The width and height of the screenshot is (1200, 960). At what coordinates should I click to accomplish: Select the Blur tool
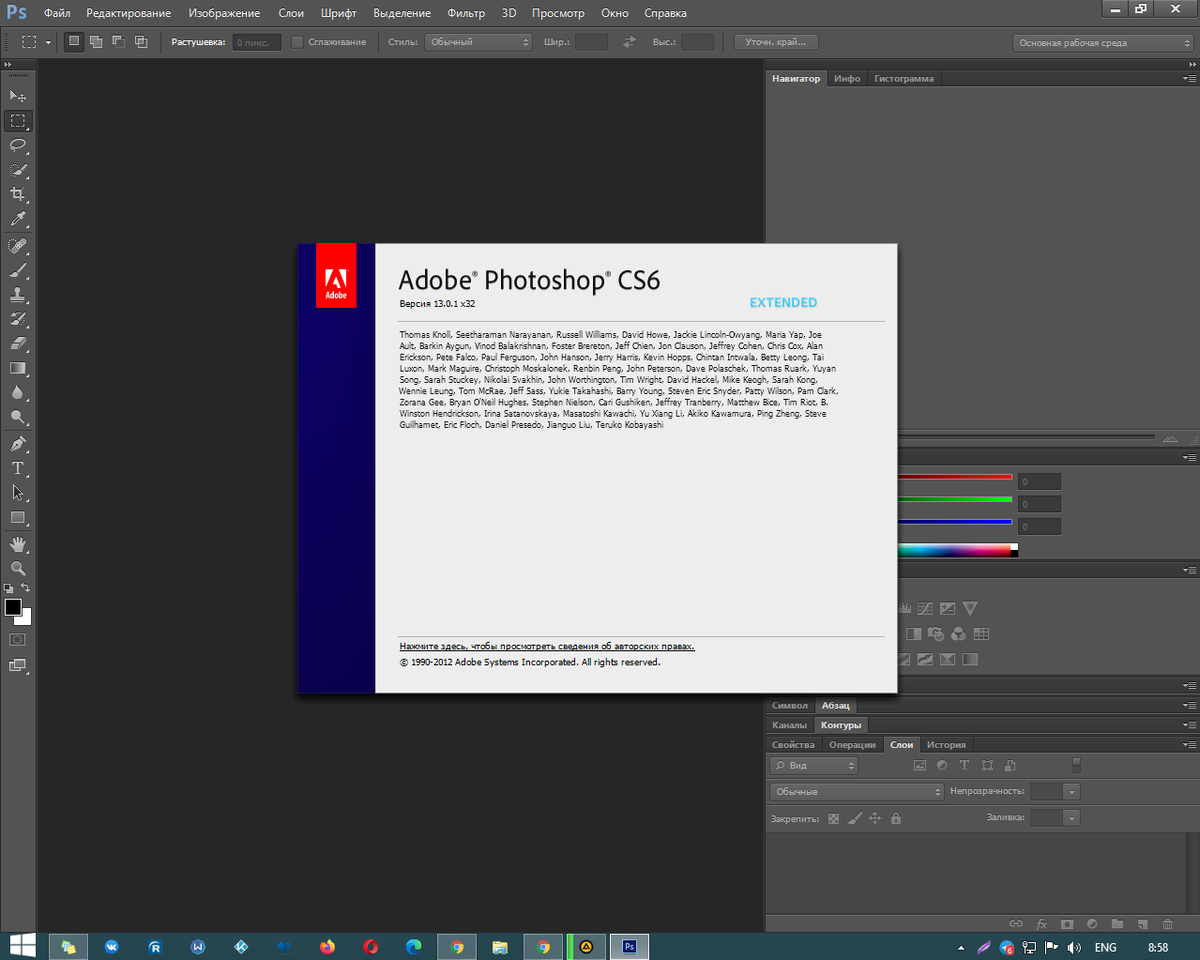[18, 393]
